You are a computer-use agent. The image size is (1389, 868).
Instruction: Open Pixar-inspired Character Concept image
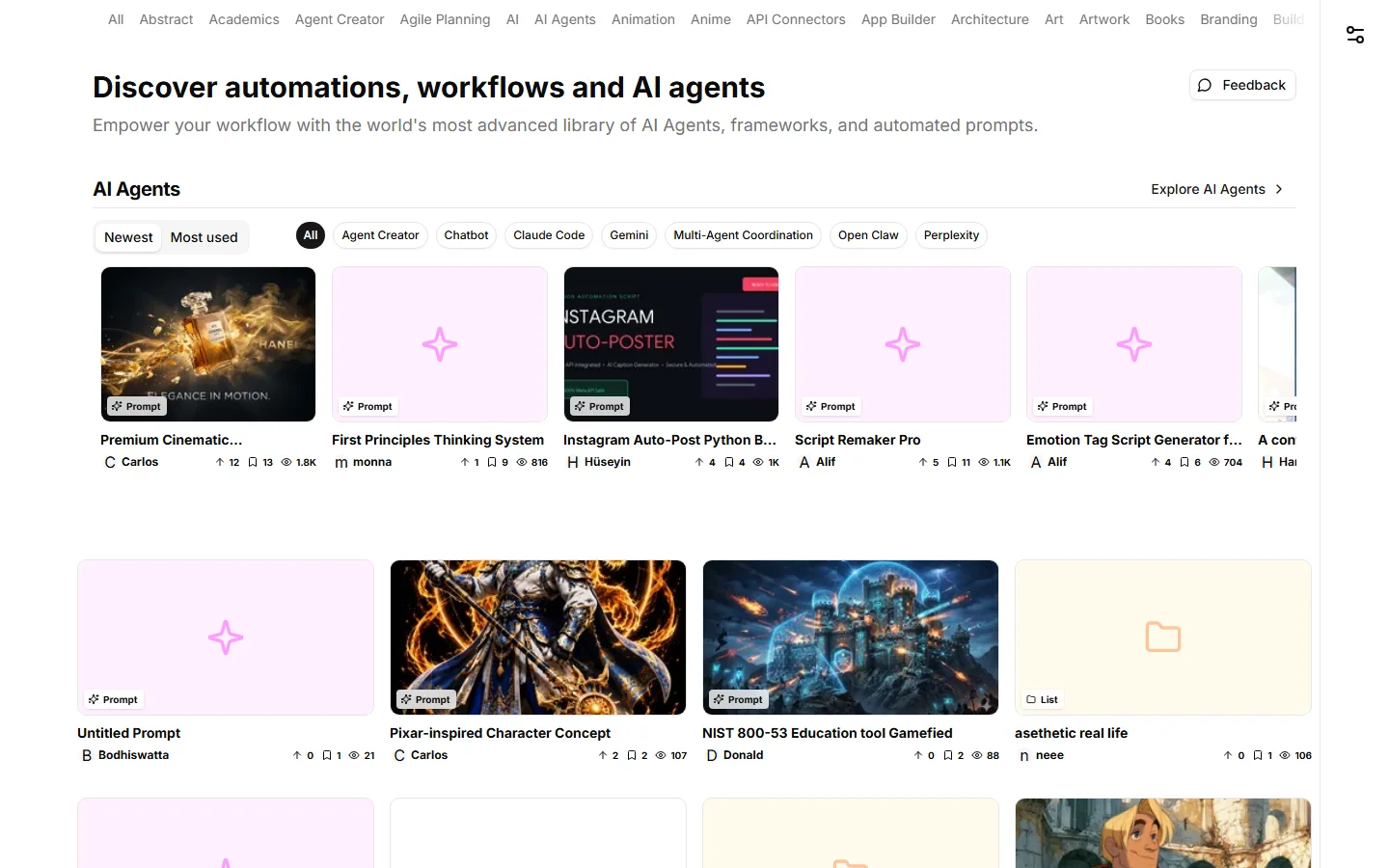point(538,637)
